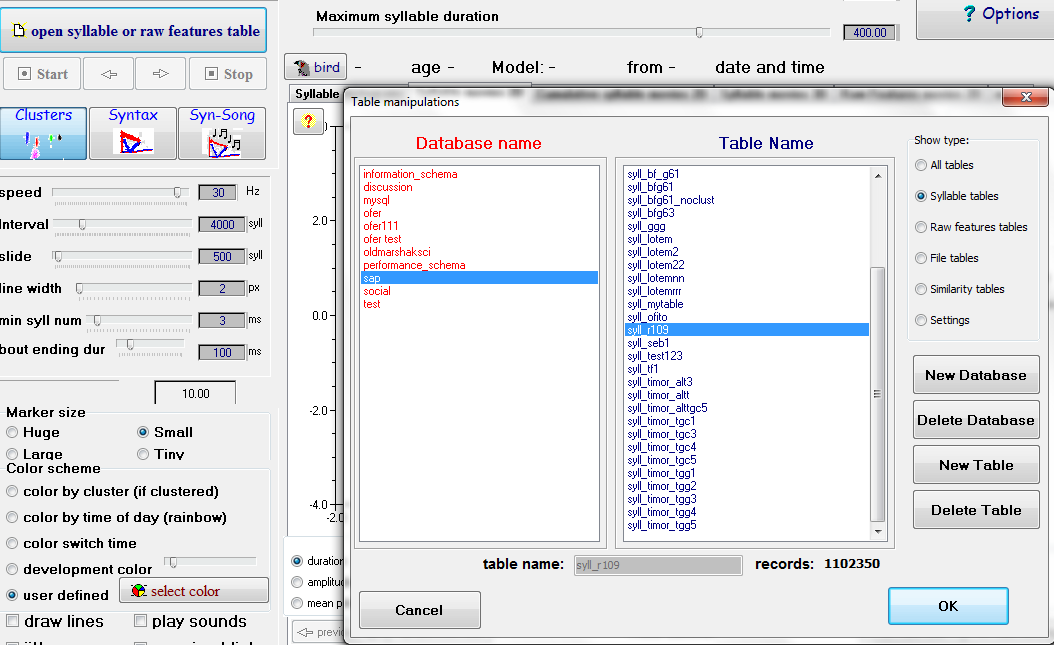
Task: Click the bird selector button
Action: click(x=316, y=68)
